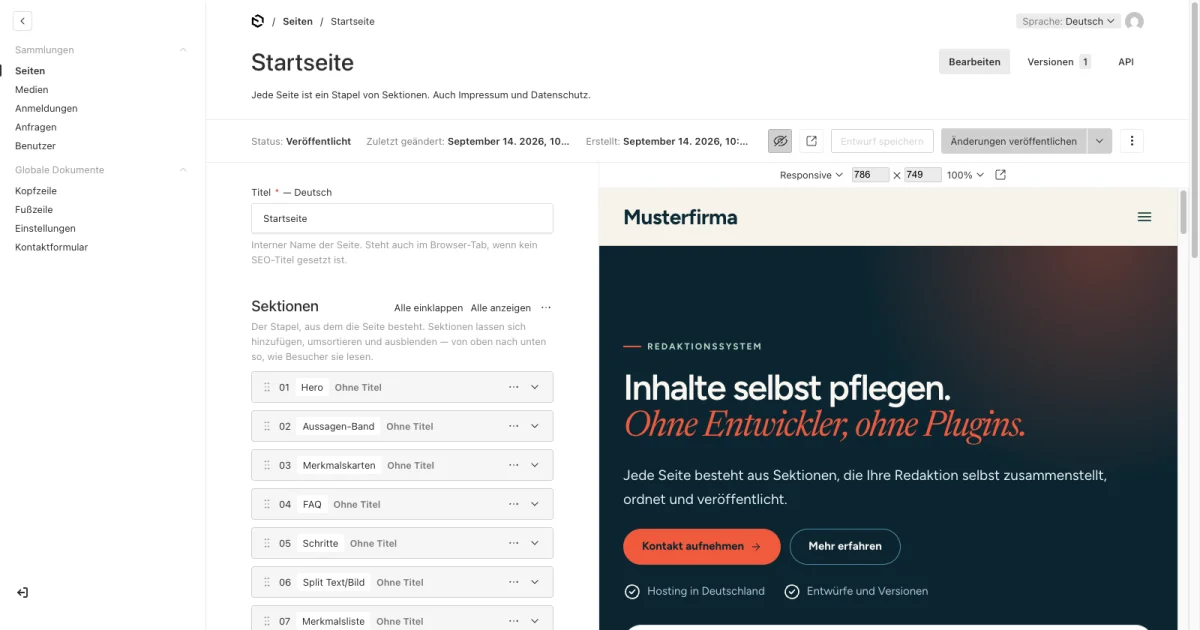The width and height of the screenshot is (1200, 630).
Task: Open the Responsive breakpoint dropdown
Action: point(812,175)
